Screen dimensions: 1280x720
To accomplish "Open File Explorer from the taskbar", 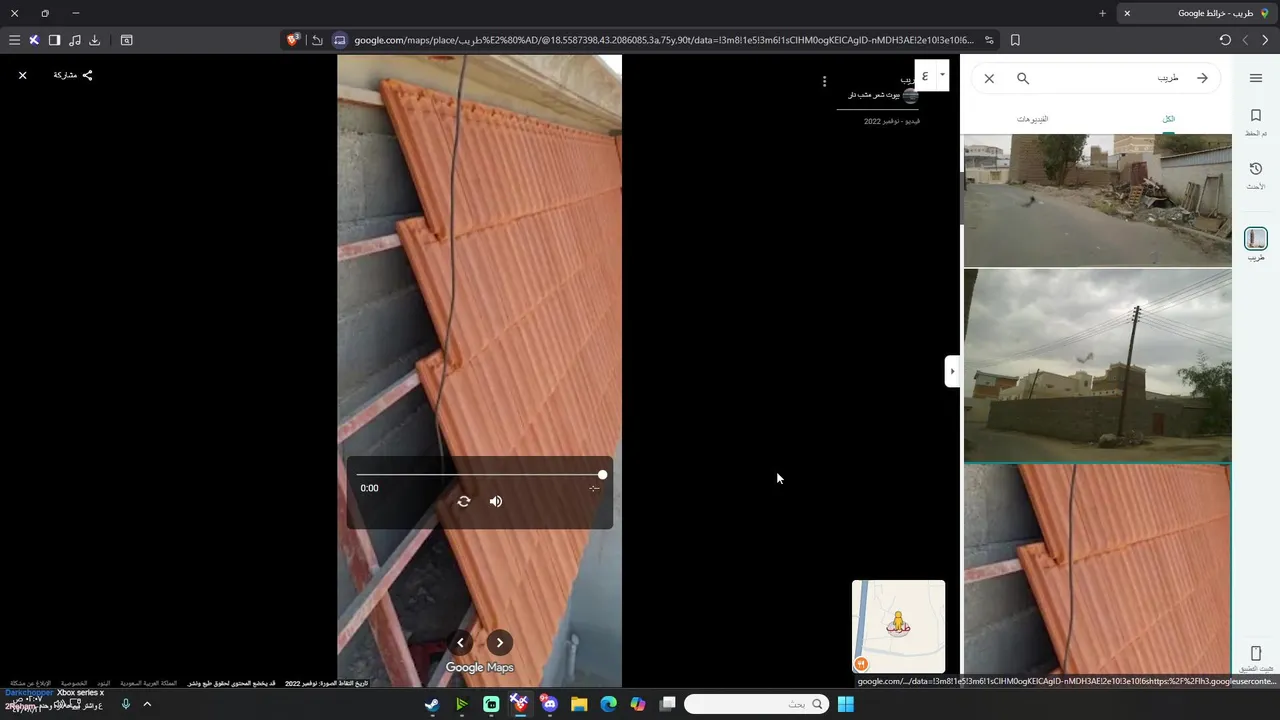I will [579, 704].
